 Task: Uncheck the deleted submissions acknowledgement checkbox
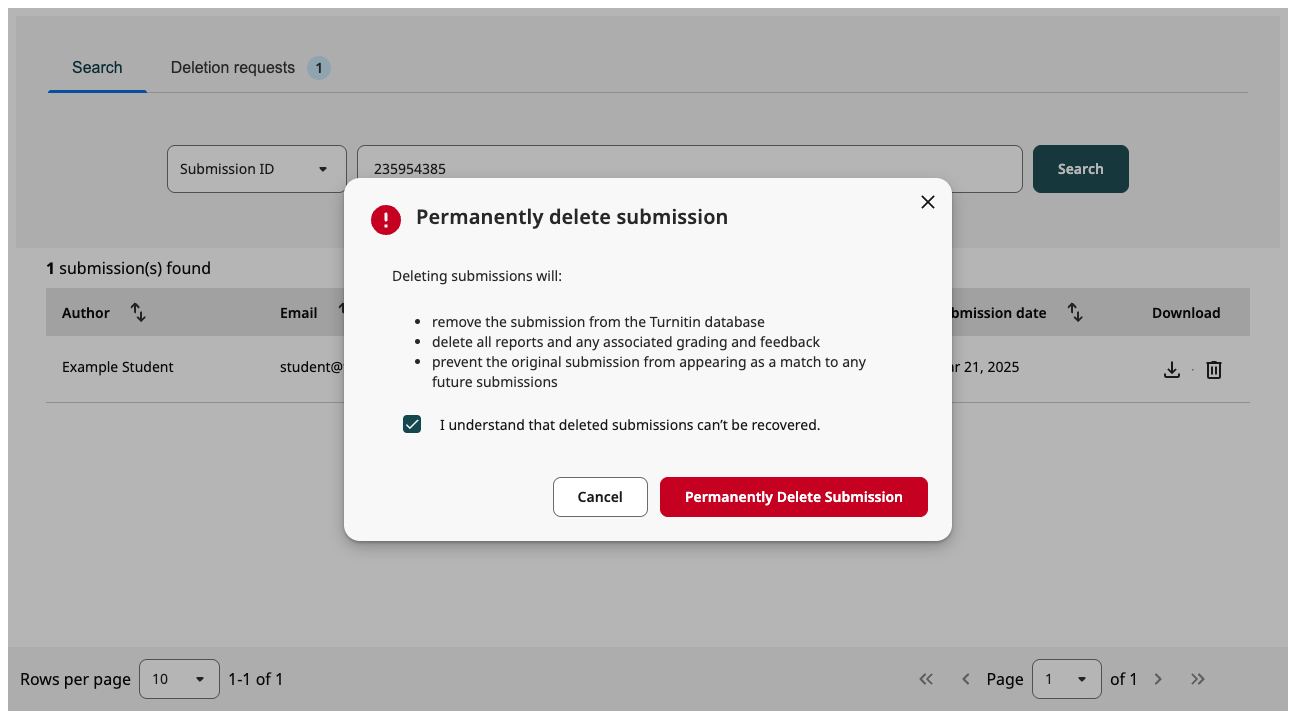pyautogui.click(x=412, y=425)
